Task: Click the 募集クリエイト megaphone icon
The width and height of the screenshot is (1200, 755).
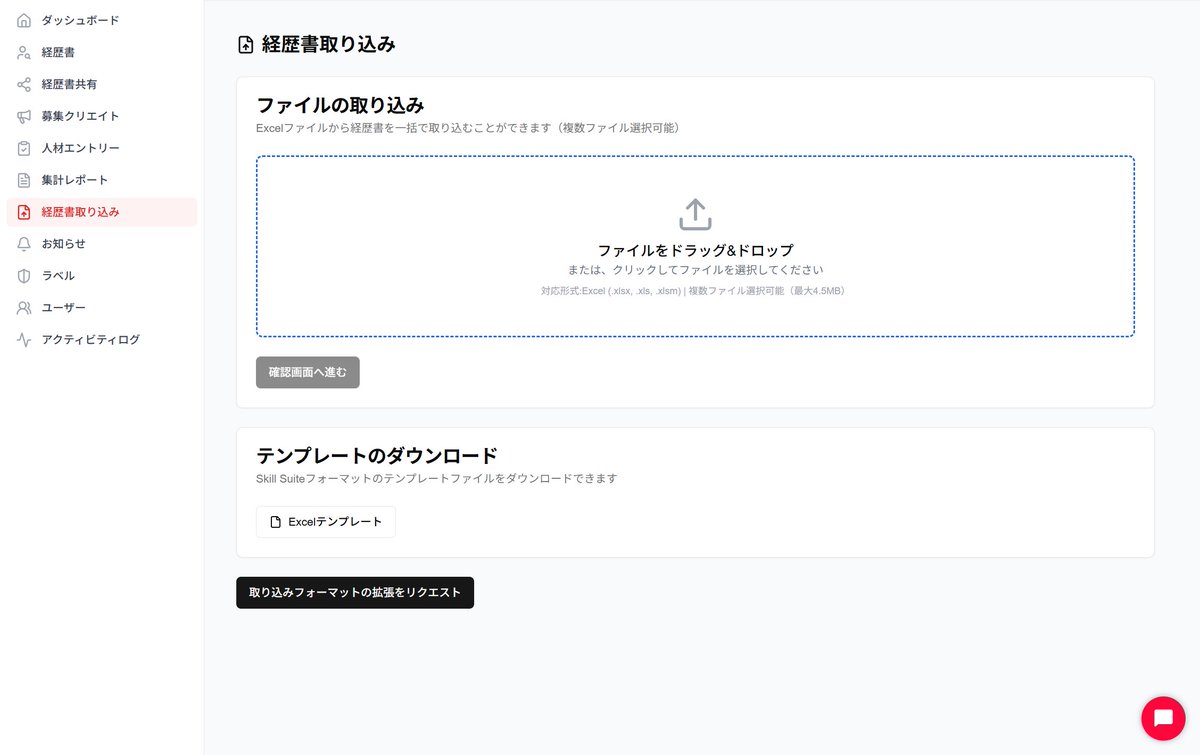Action: pyautogui.click(x=24, y=116)
